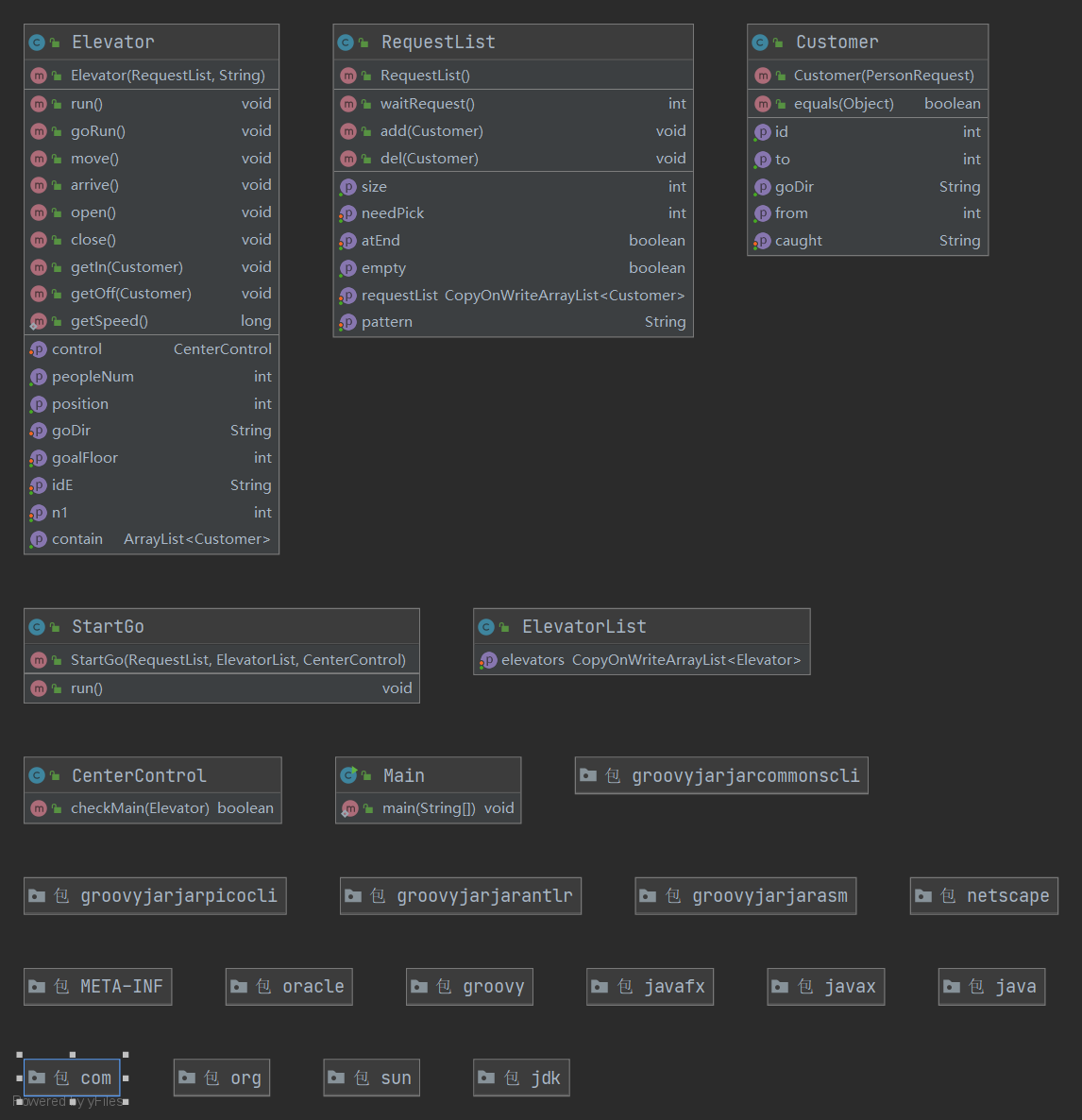This screenshot has width=1082, height=1120.
Task: Click the Customer(PersonRequest) constructor
Action: pos(868,76)
